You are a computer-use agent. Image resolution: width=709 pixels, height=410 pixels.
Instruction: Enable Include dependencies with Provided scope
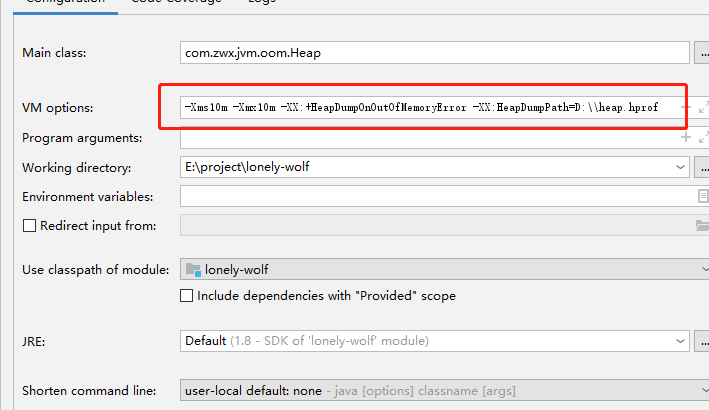tap(186, 296)
